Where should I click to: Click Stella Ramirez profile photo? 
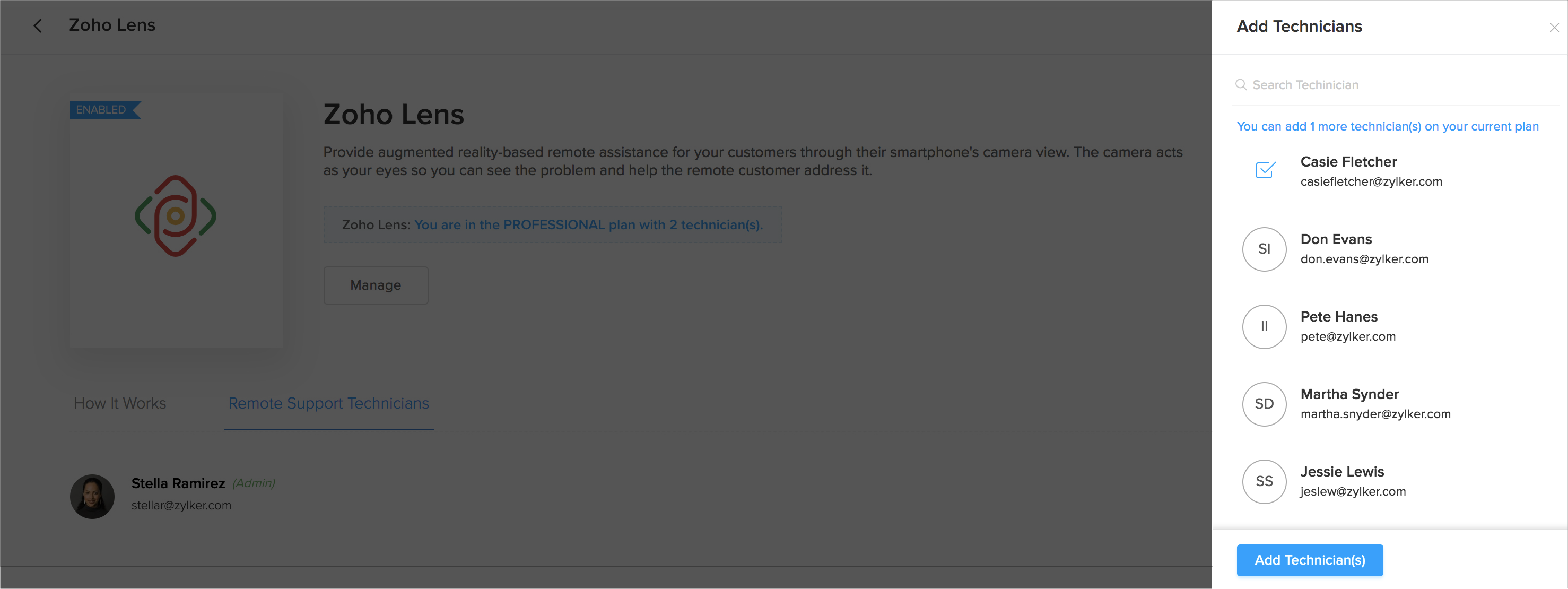tap(92, 497)
